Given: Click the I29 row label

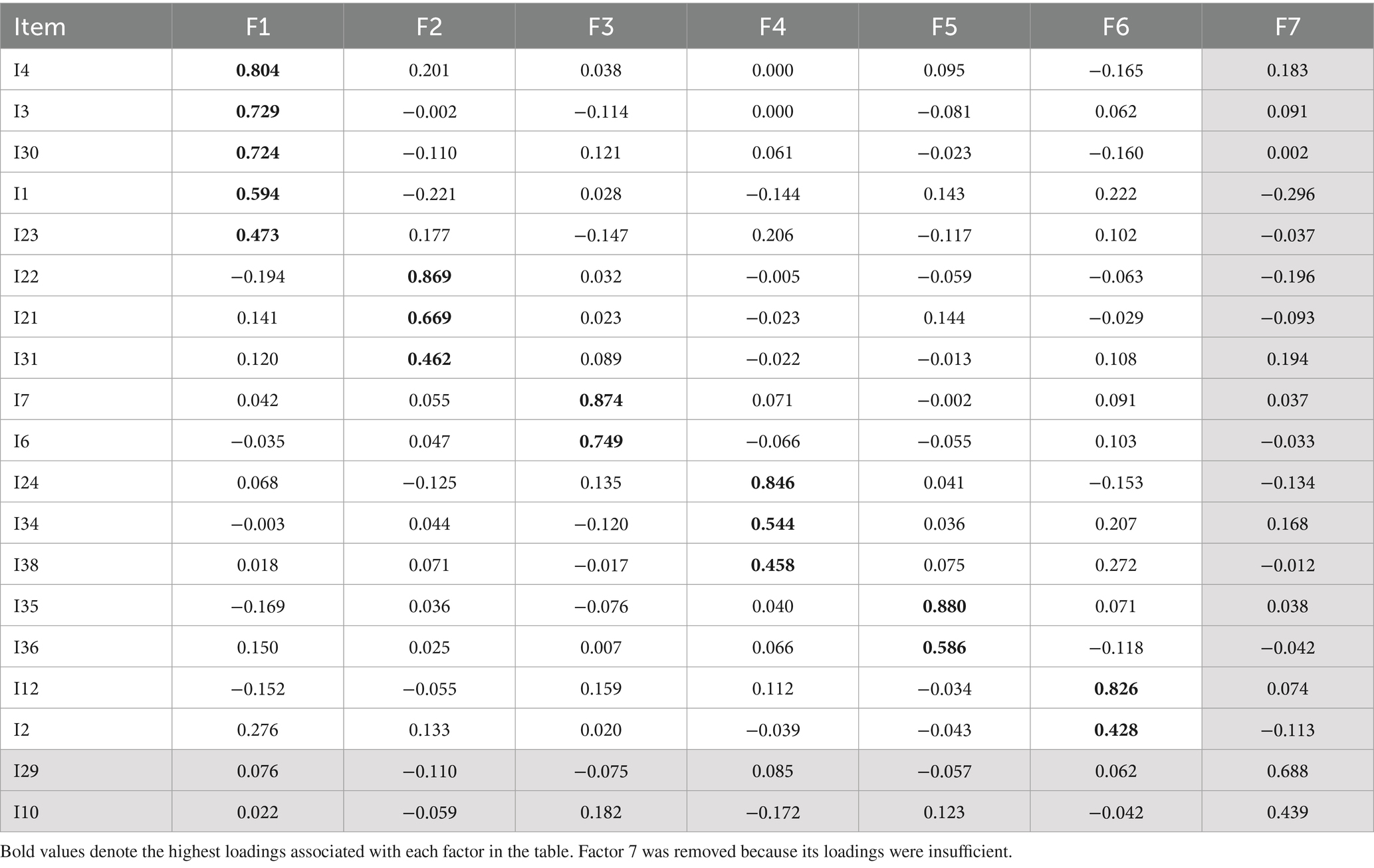Looking at the screenshot, I should click(x=26, y=771).
